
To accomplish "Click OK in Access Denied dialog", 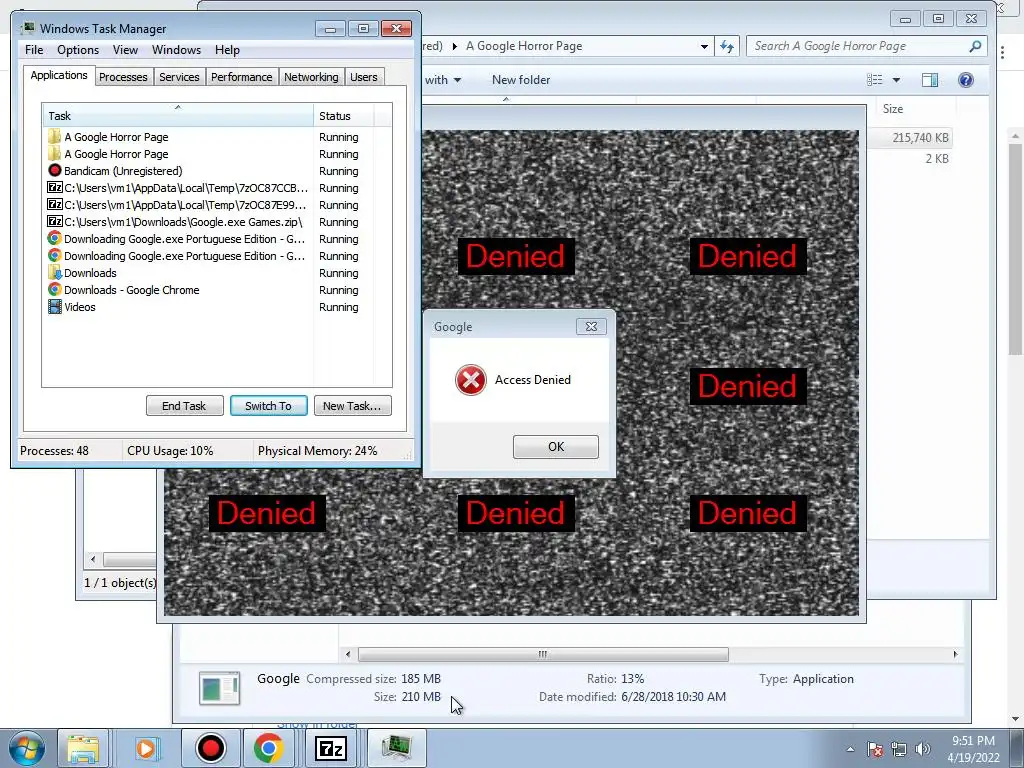I will click(556, 447).
